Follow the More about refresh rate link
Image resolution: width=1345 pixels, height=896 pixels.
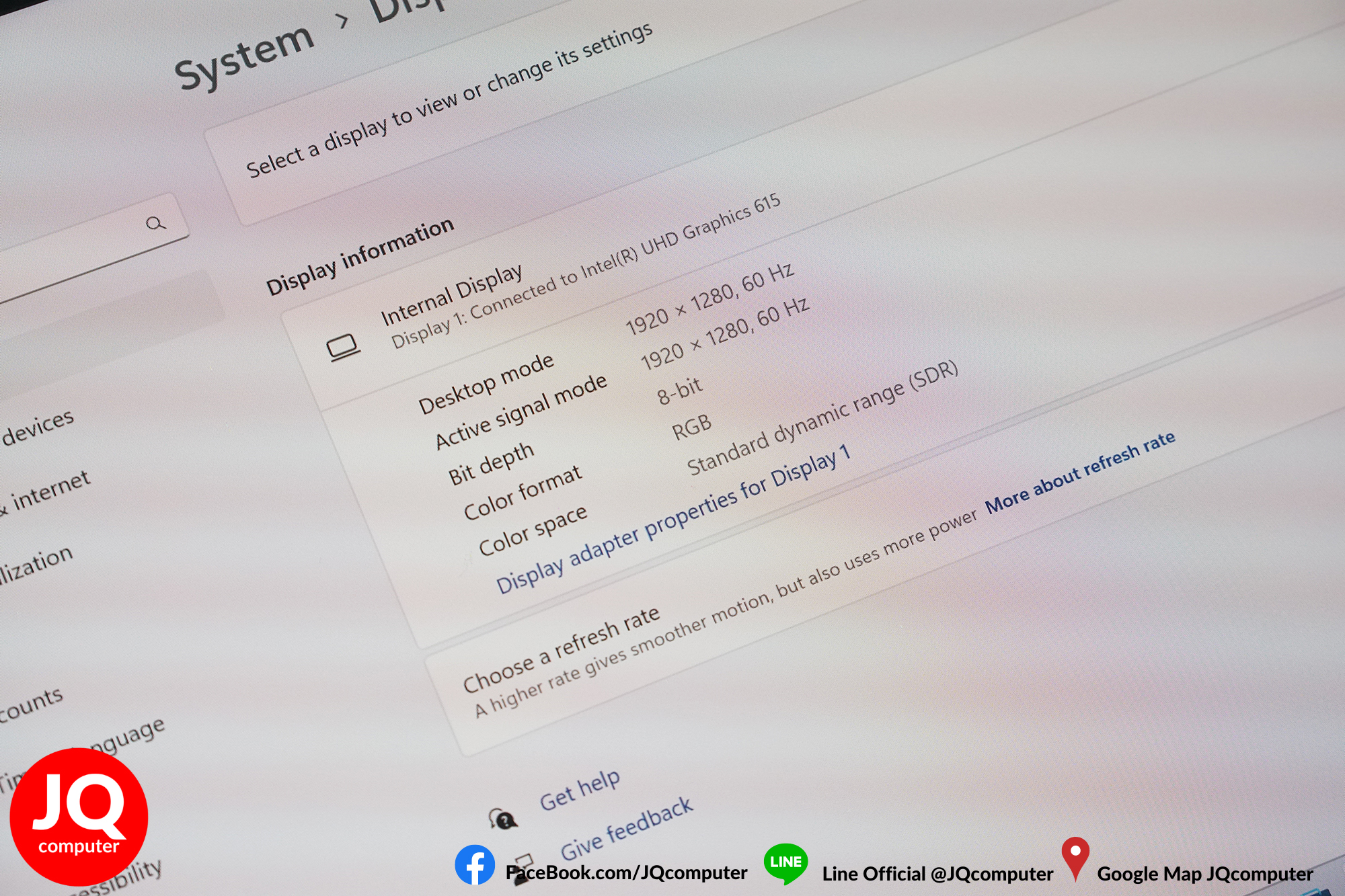[1080, 472]
